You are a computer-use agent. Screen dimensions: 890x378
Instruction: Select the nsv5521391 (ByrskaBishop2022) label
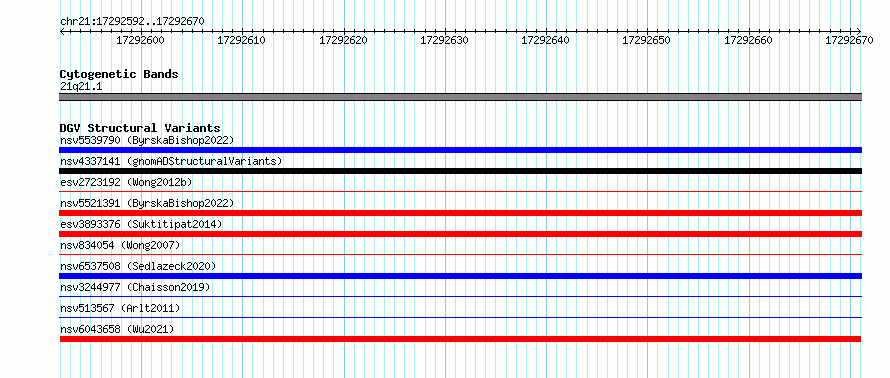coord(146,203)
